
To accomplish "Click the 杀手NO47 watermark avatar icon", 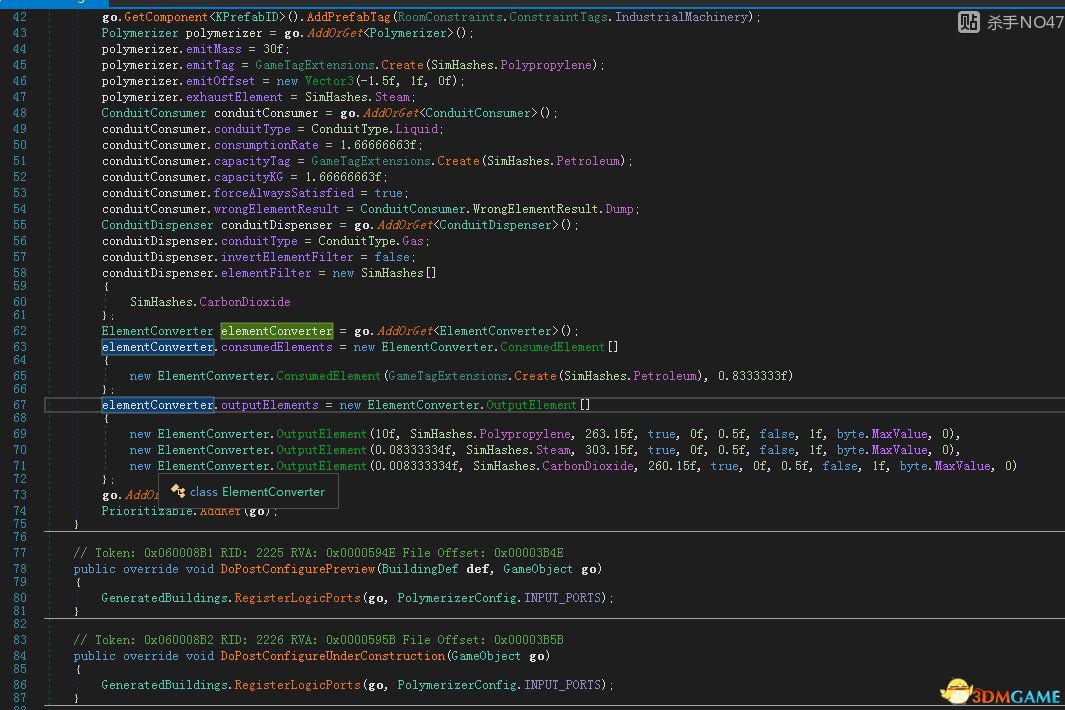I will coord(968,22).
